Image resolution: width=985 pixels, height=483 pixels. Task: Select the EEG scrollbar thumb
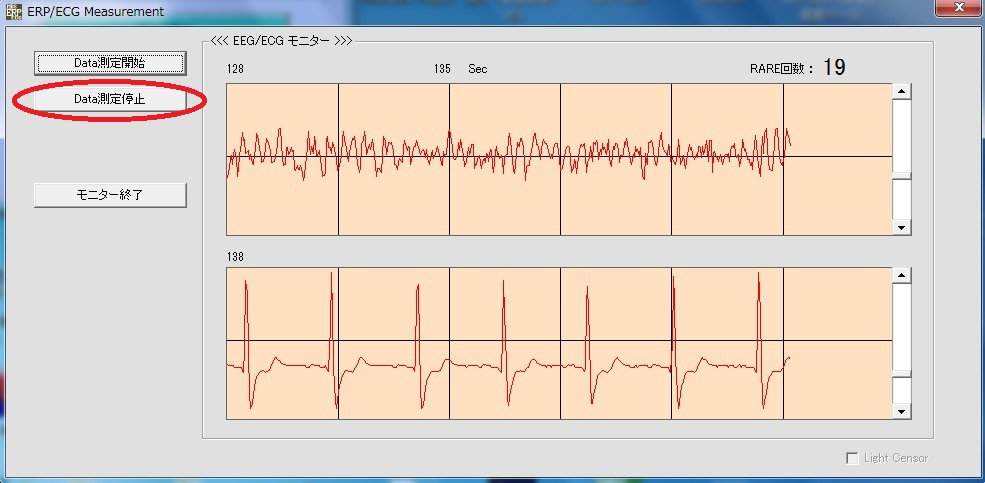coord(902,176)
